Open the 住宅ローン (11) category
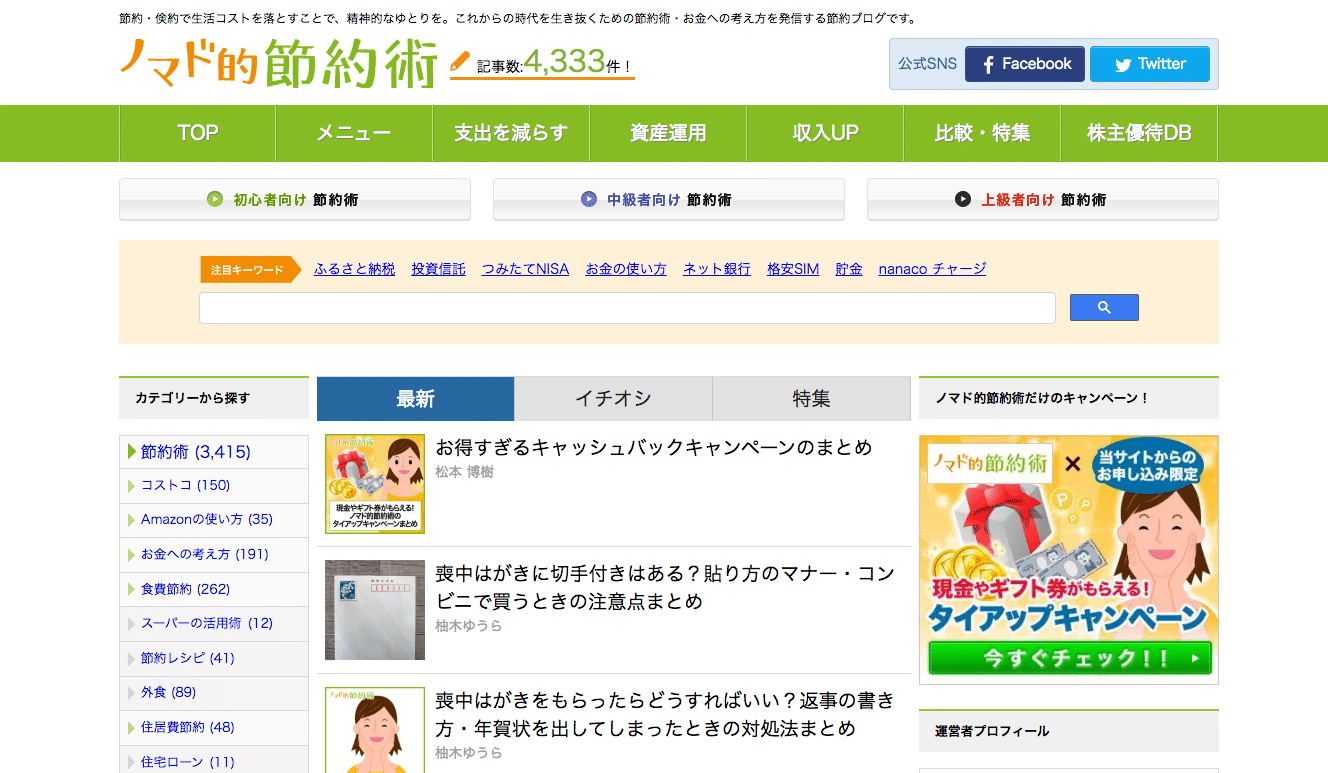This screenshot has width=1328, height=773. click(214, 762)
